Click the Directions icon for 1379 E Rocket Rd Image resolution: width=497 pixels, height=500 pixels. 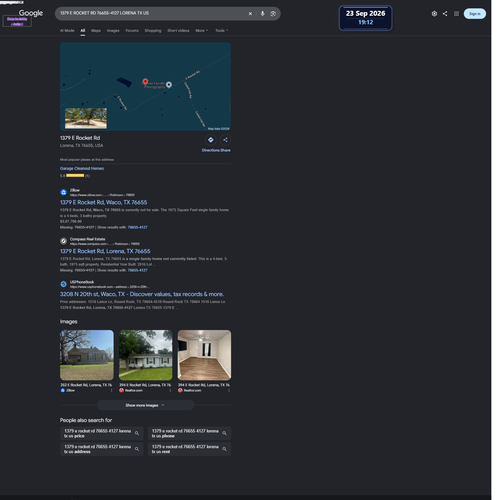click(211, 140)
